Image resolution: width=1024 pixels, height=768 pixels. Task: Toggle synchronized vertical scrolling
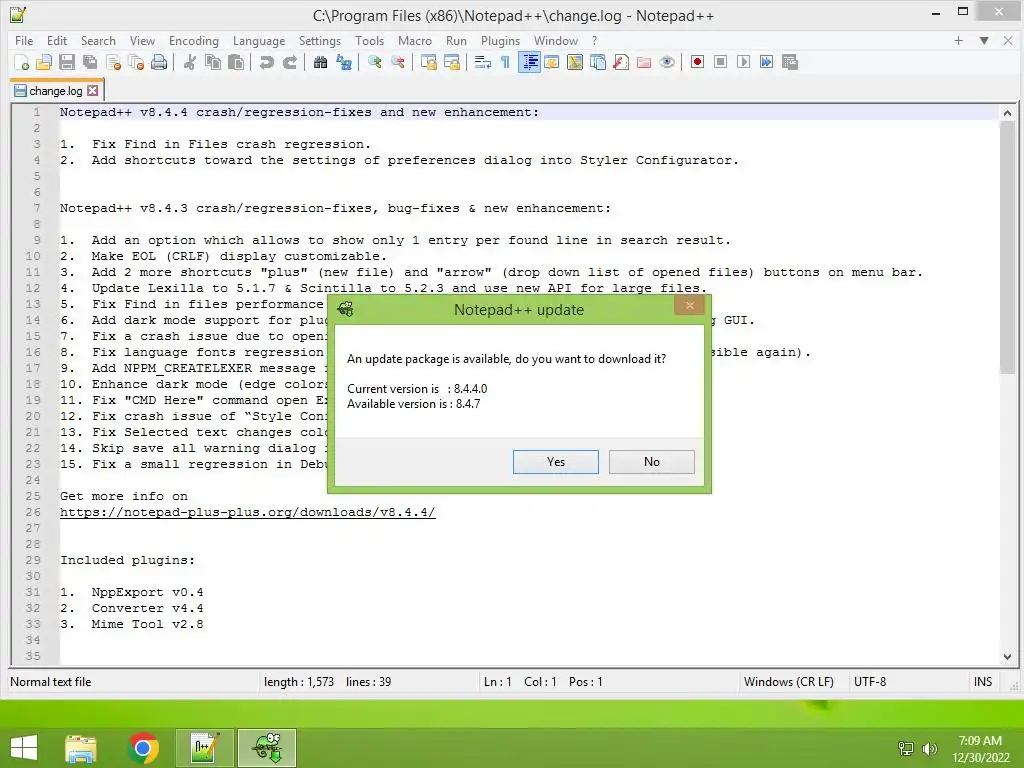[428, 62]
